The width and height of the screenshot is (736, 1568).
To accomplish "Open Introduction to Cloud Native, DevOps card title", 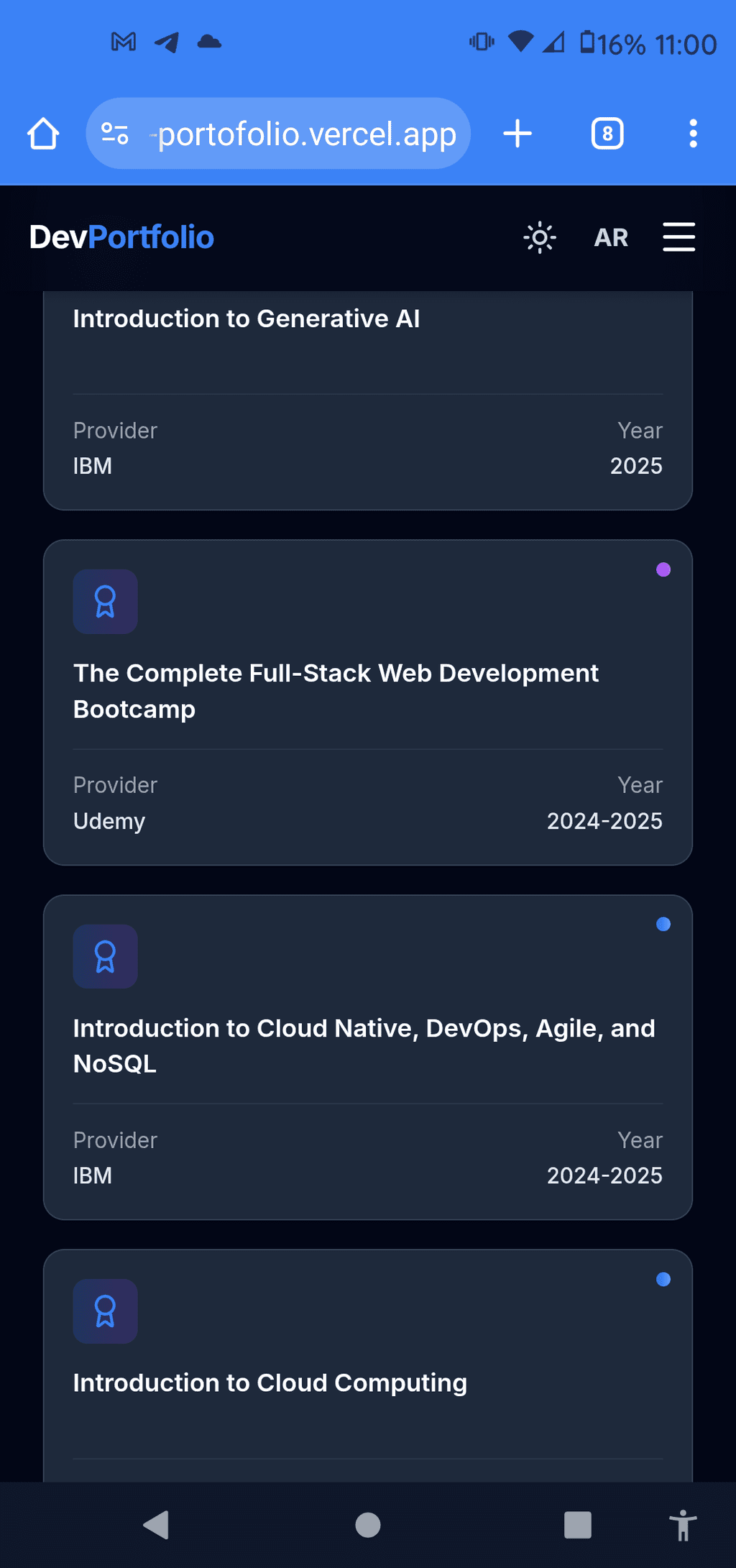I will click(364, 1045).
